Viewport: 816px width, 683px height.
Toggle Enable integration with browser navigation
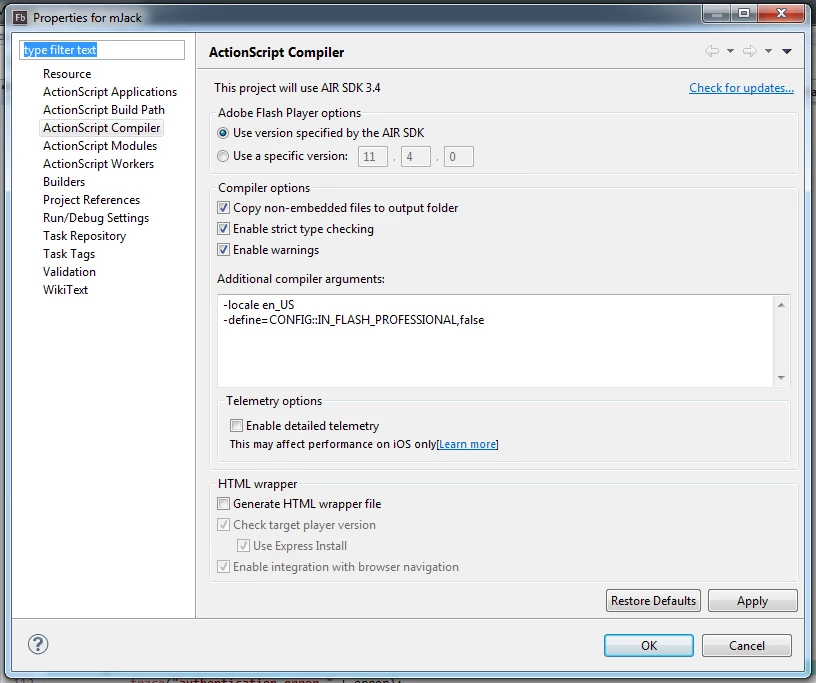223,566
